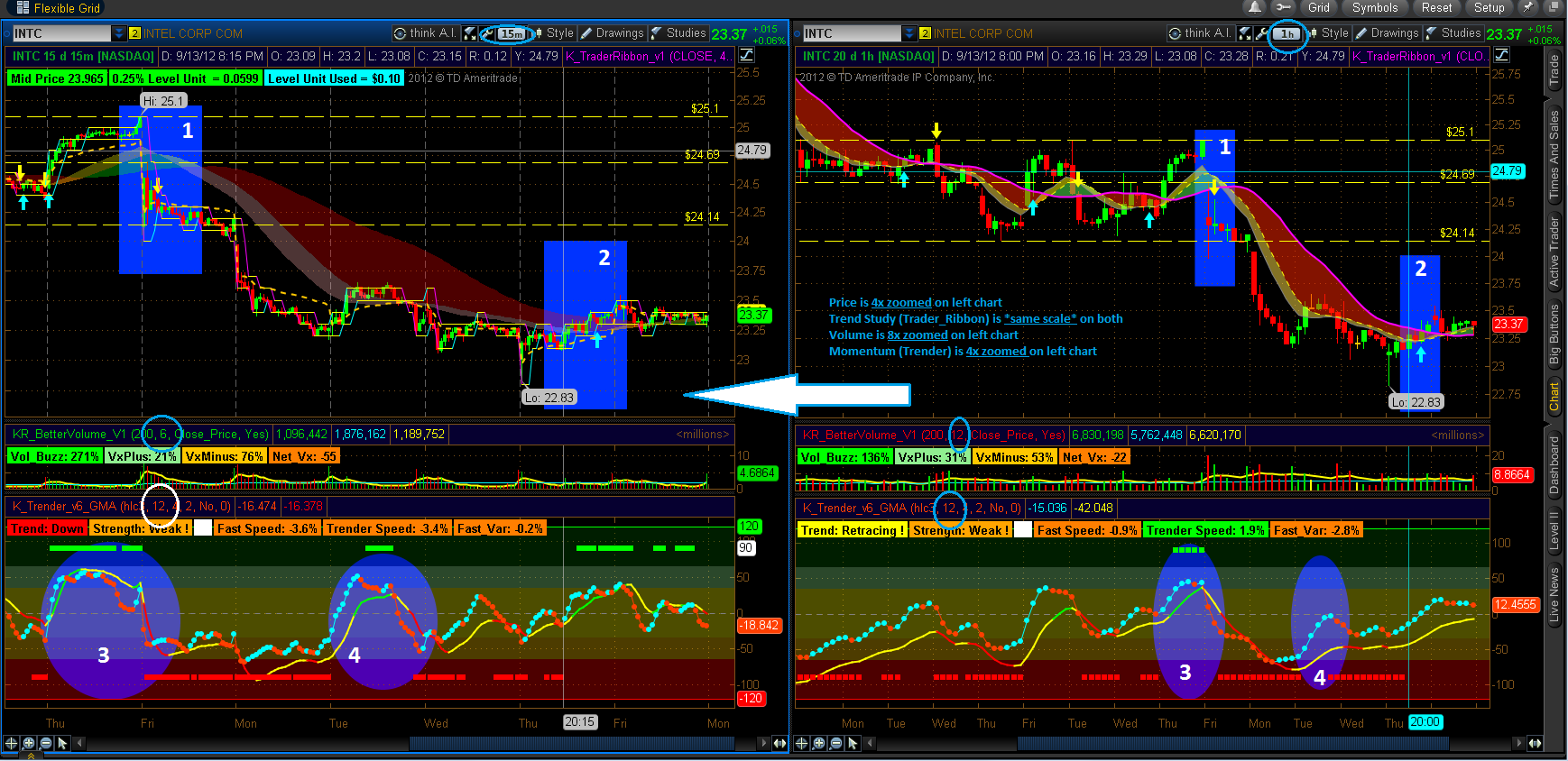Open the Style menu on right chart
This screenshot has width=1568, height=761.
[x=1329, y=33]
